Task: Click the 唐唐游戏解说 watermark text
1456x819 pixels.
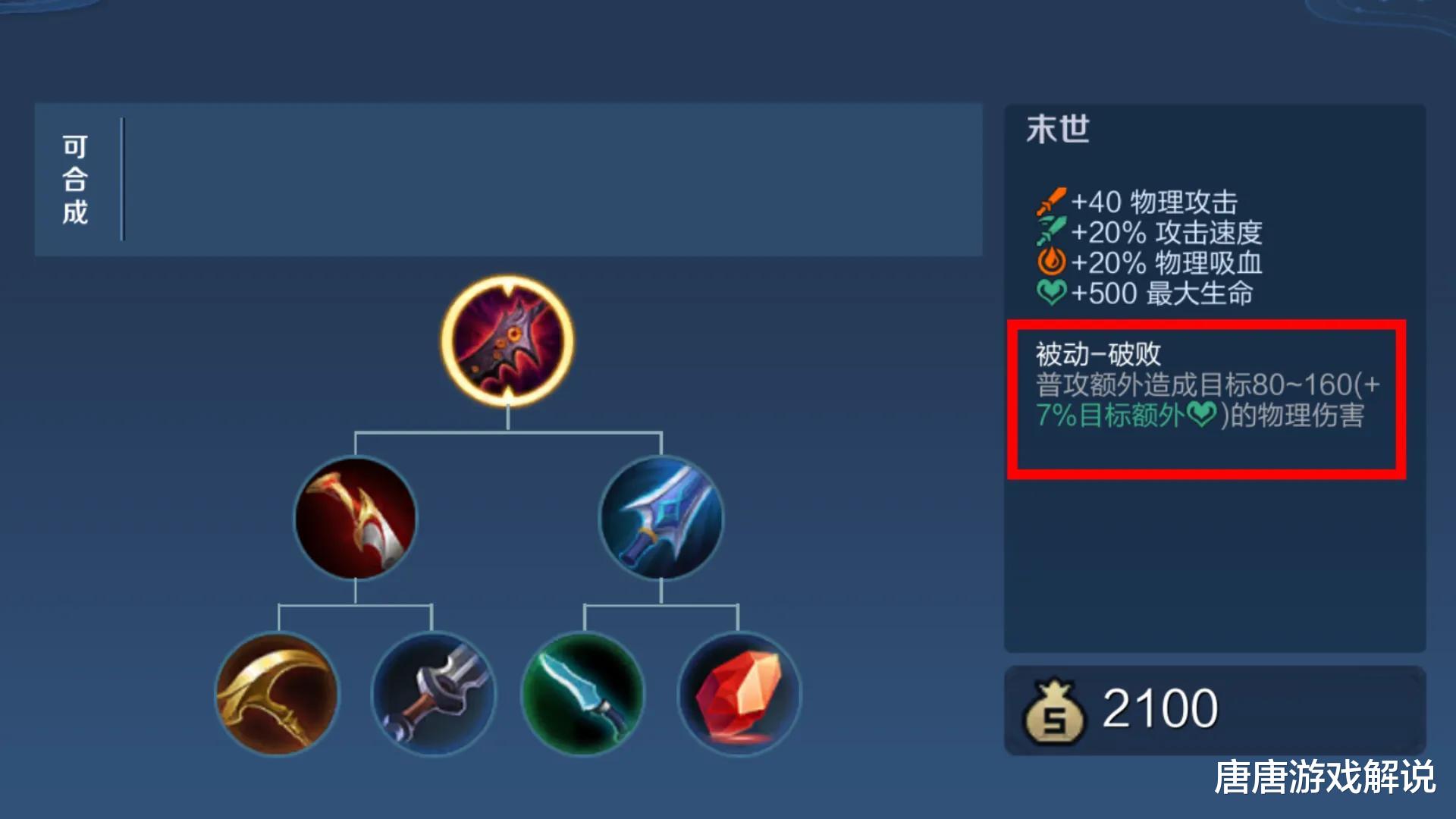Action: pos(1325,777)
